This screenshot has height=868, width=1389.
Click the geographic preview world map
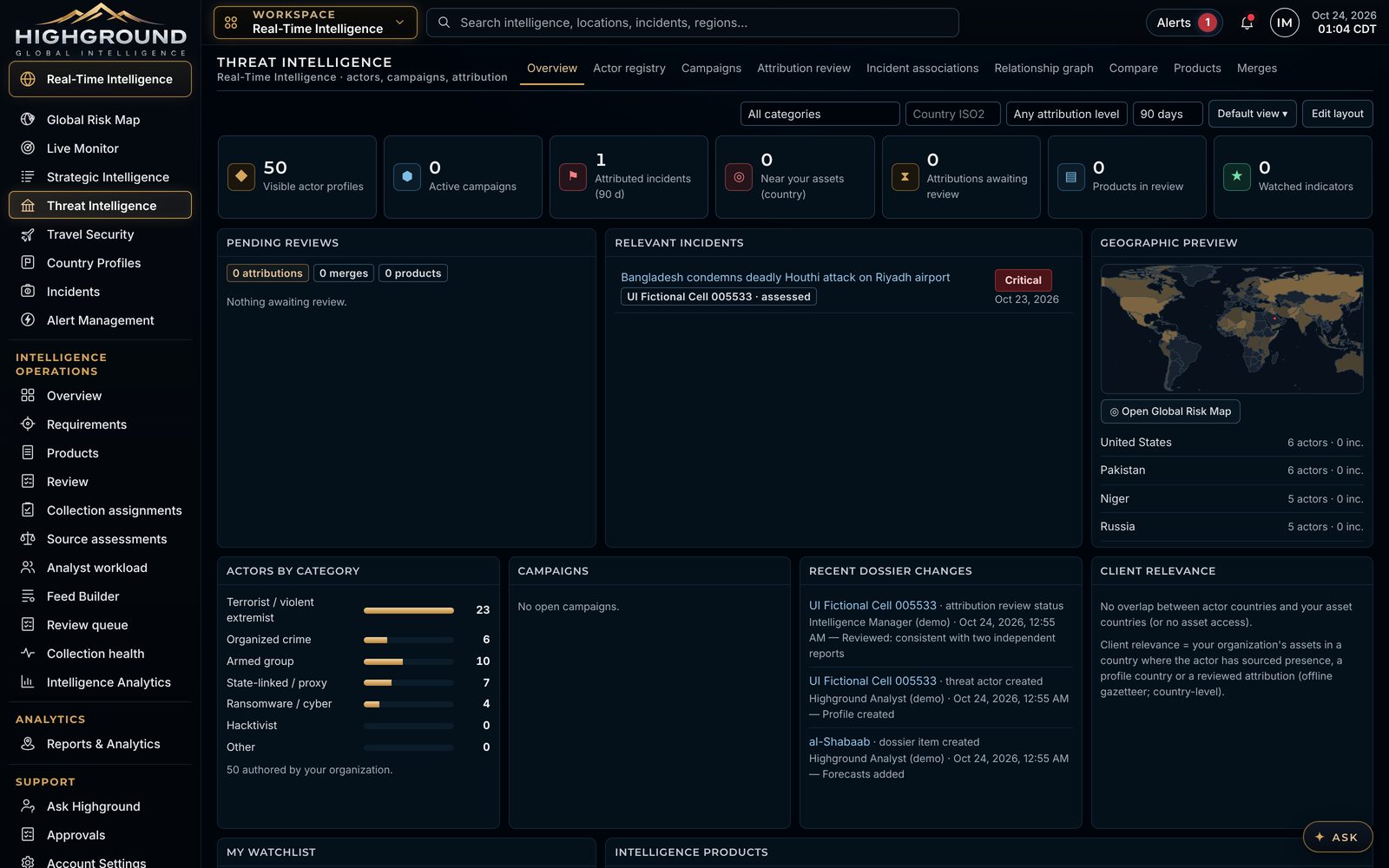(1232, 329)
